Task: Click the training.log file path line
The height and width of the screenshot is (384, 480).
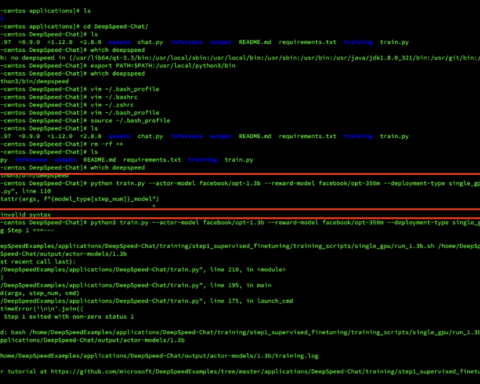Action: [159, 356]
